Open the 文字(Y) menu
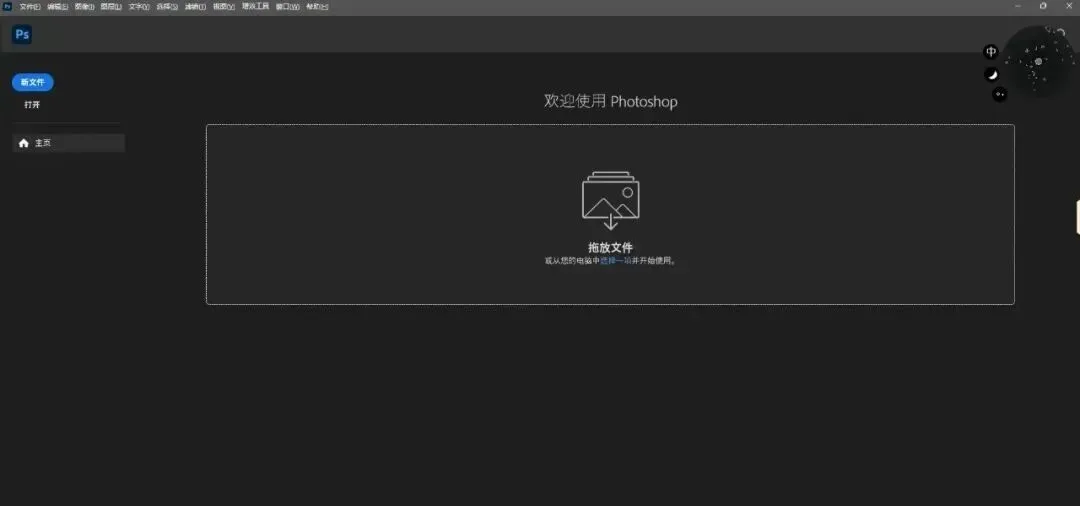The width and height of the screenshot is (1080, 506). click(138, 6)
